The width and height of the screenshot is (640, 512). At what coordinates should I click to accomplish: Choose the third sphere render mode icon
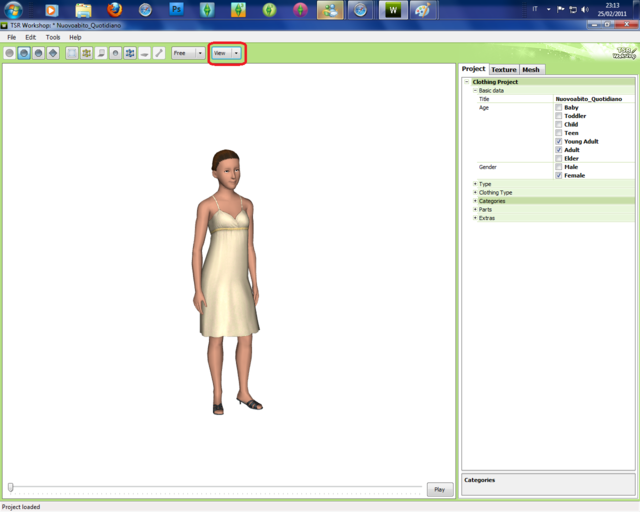click(38, 53)
